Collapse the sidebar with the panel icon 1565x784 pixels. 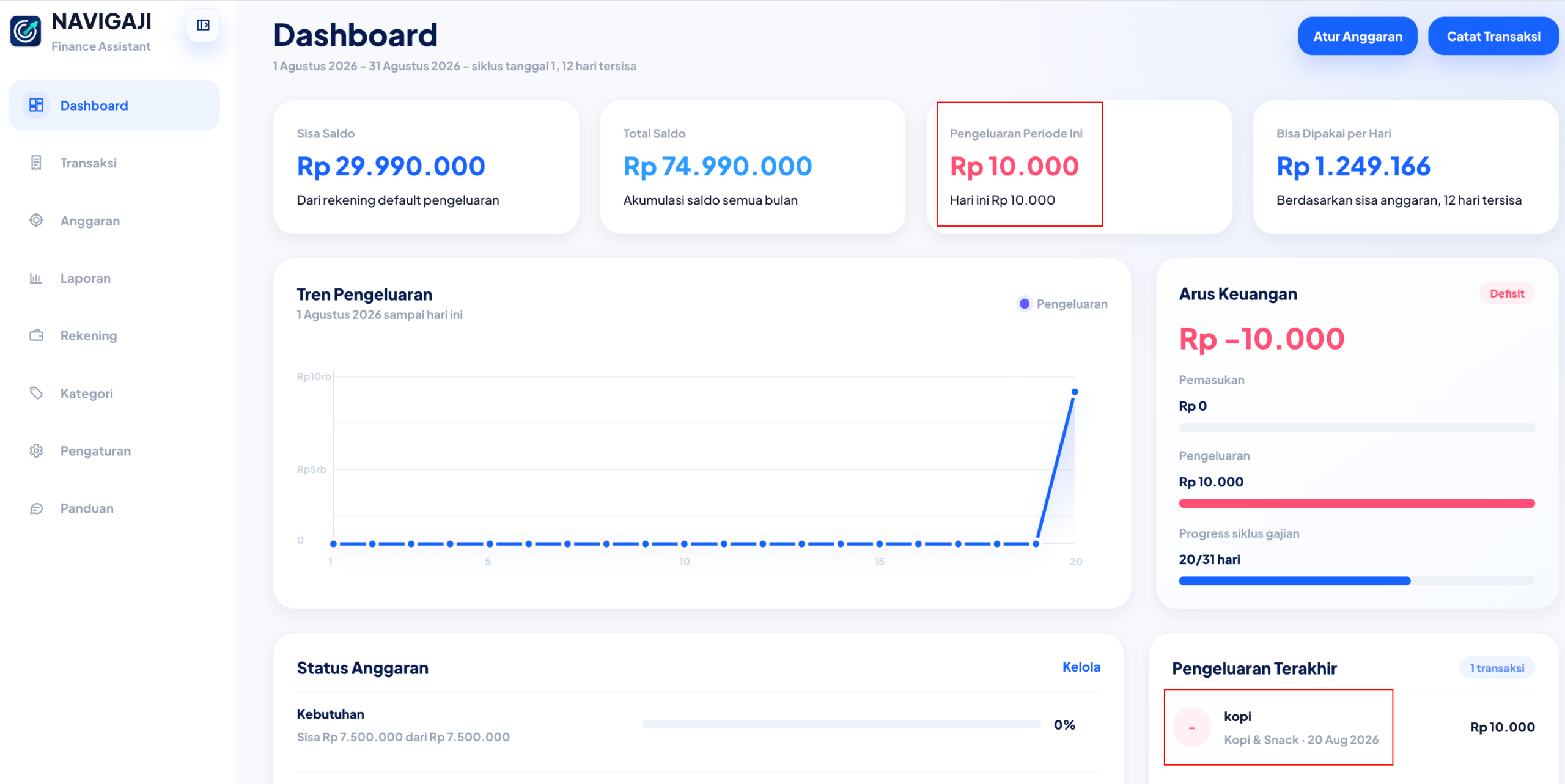203,25
